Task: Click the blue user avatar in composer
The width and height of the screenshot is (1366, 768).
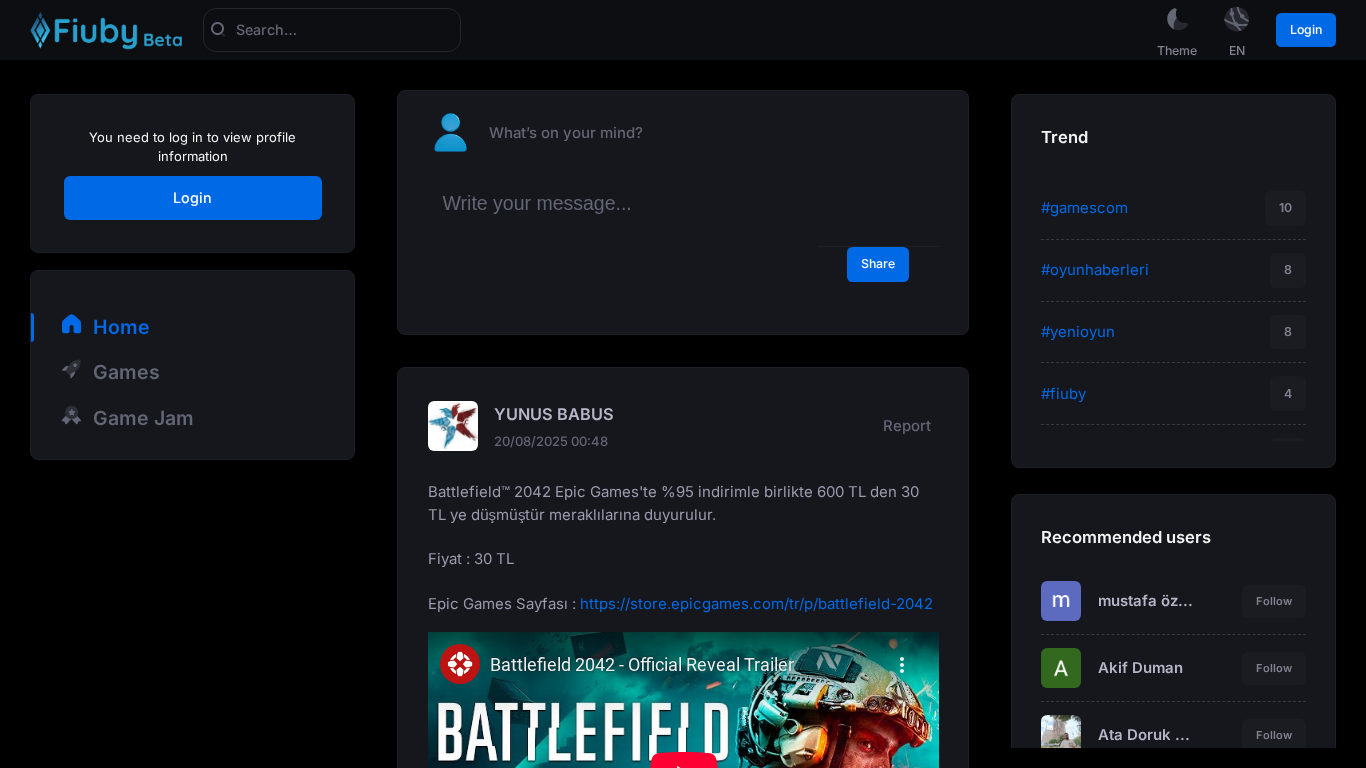Action: point(450,132)
